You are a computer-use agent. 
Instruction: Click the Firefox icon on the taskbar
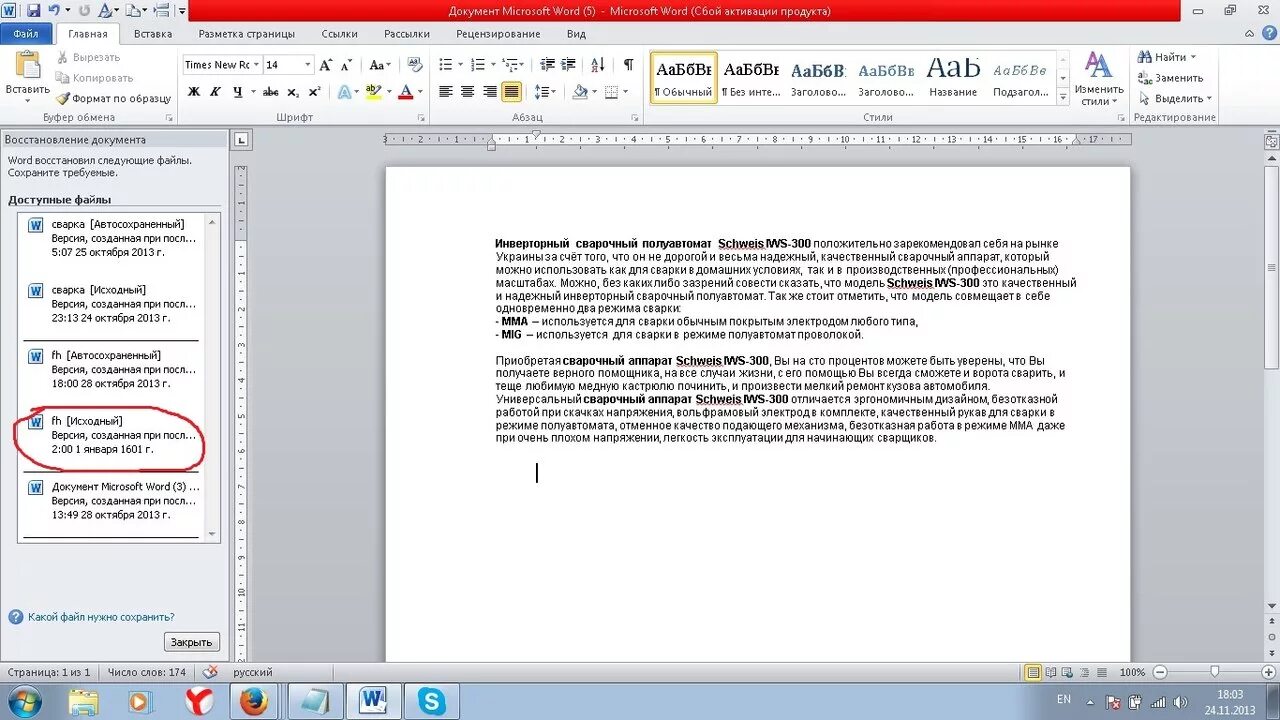[x=255, y=701]
